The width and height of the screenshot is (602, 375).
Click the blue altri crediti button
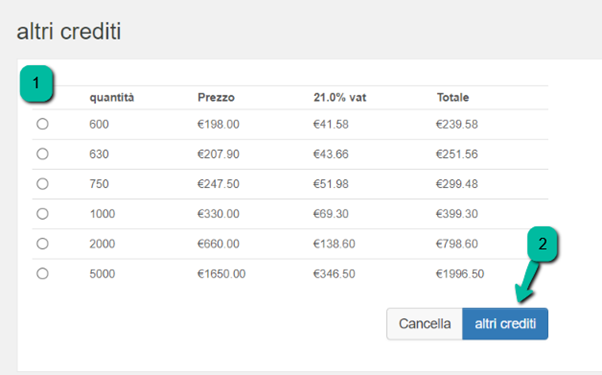click(x=505, y=324)
